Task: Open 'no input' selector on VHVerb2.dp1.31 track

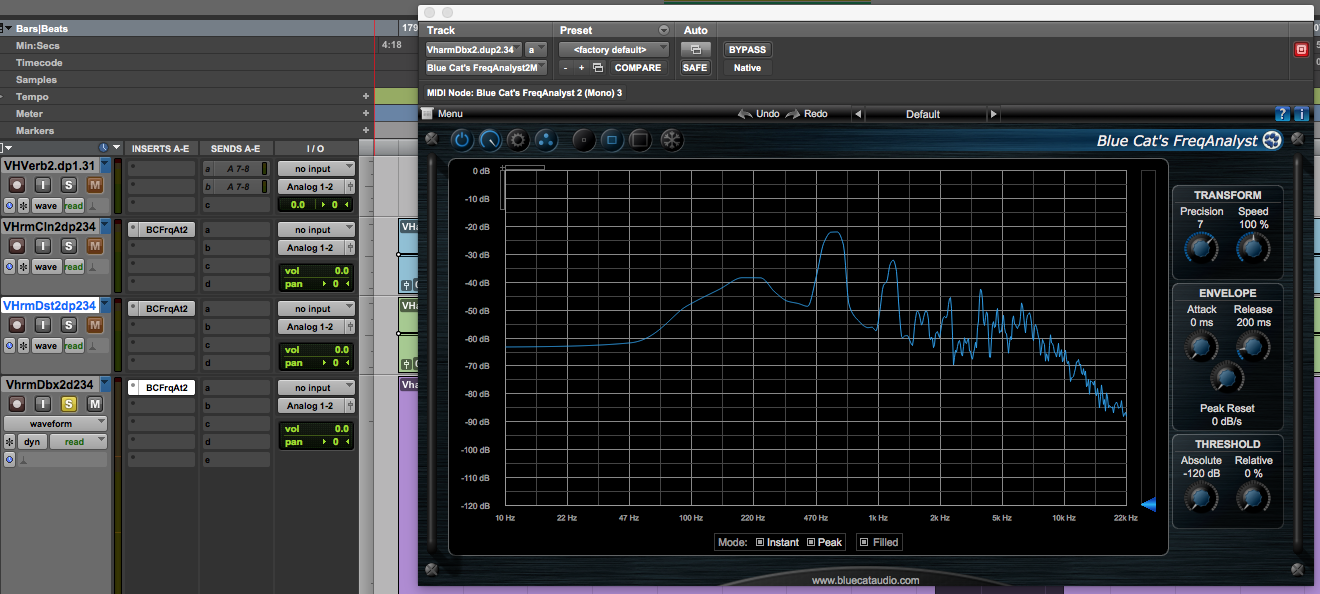Action: tap(316, 168)
